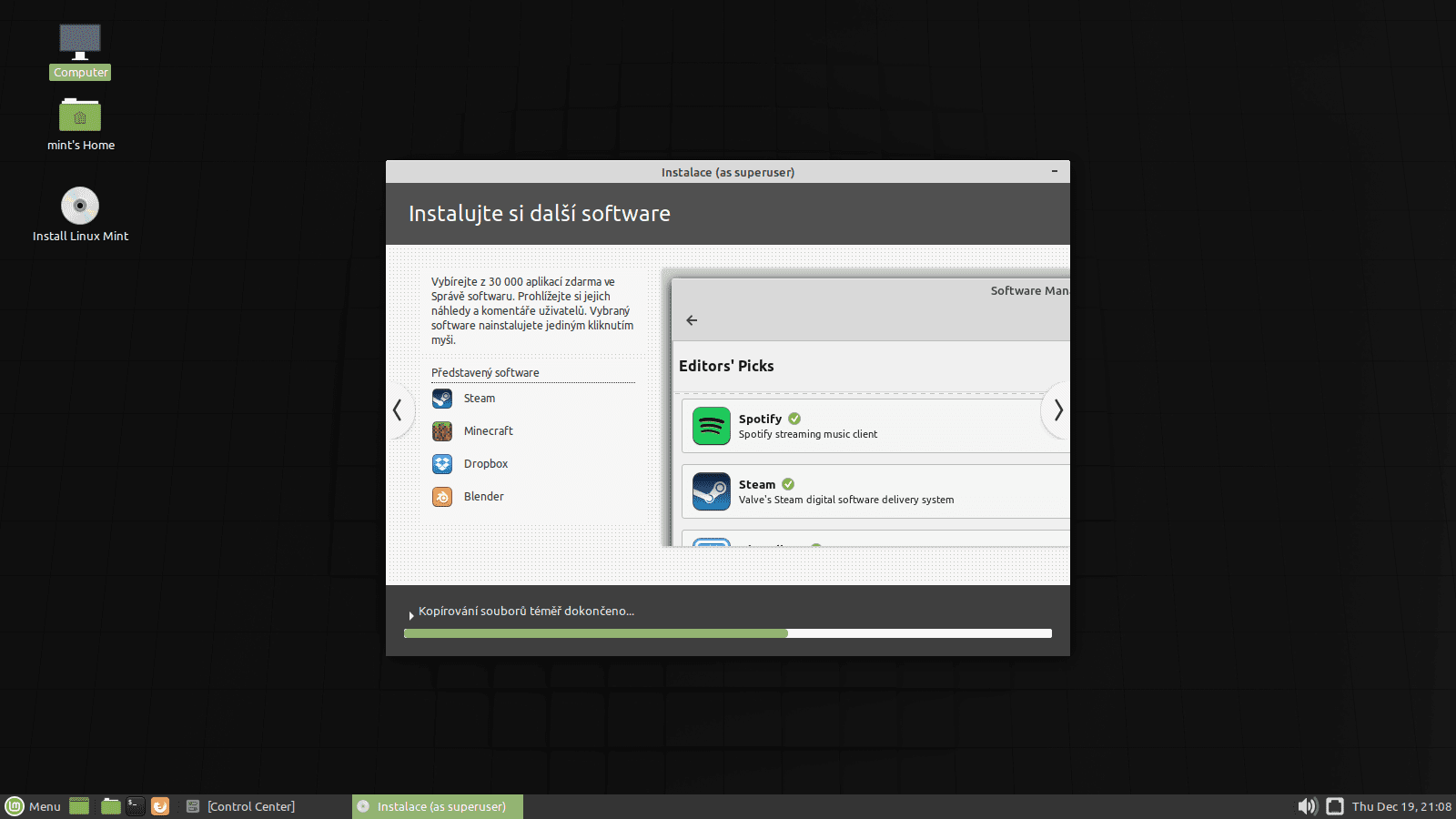Image resolution: width=1456 pixels, height=819 pixels.
Task: Click the green verified badge next to Spotify
Action: (794, 419)
